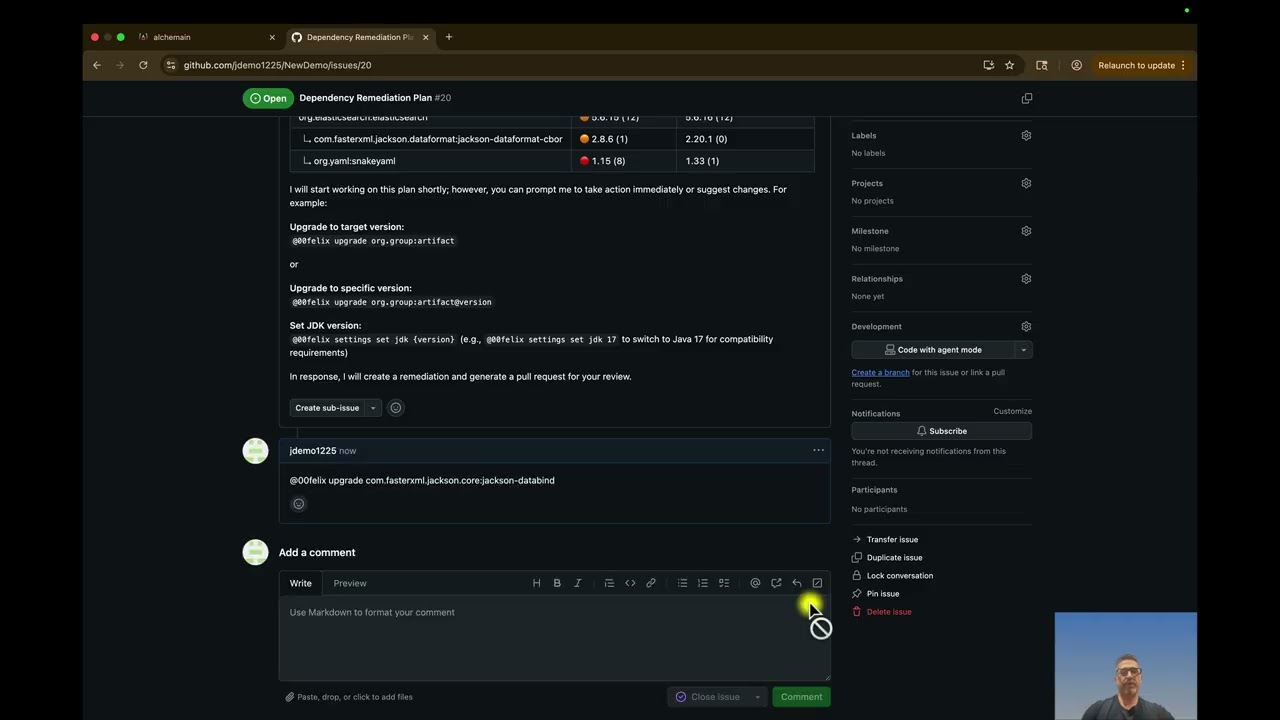Click Create sub-issue button

[x=327, y=408]
